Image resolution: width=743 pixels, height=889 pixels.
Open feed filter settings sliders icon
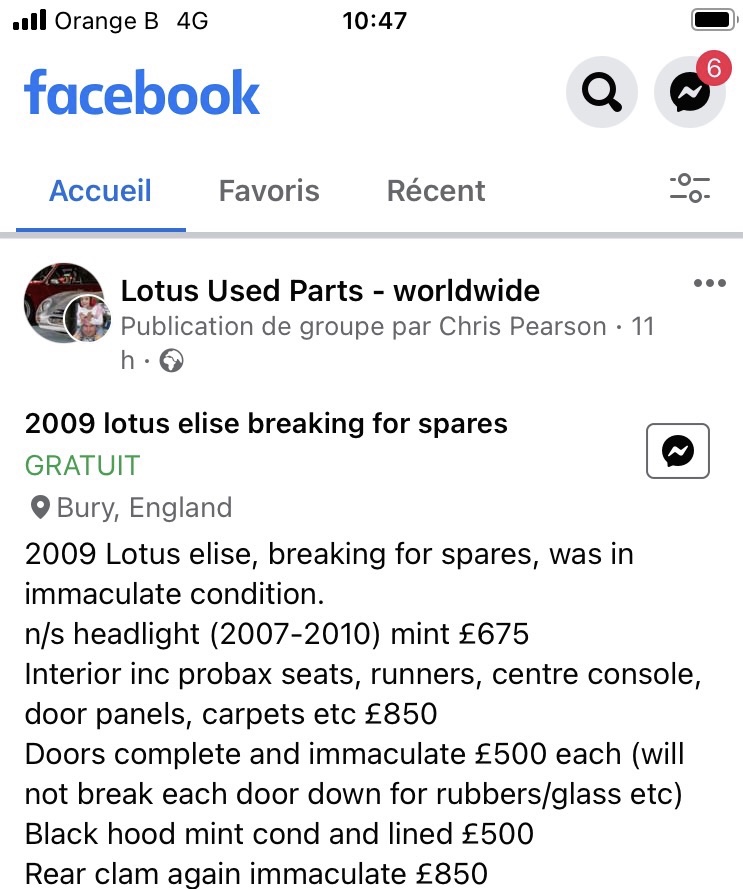pos(689,189)
